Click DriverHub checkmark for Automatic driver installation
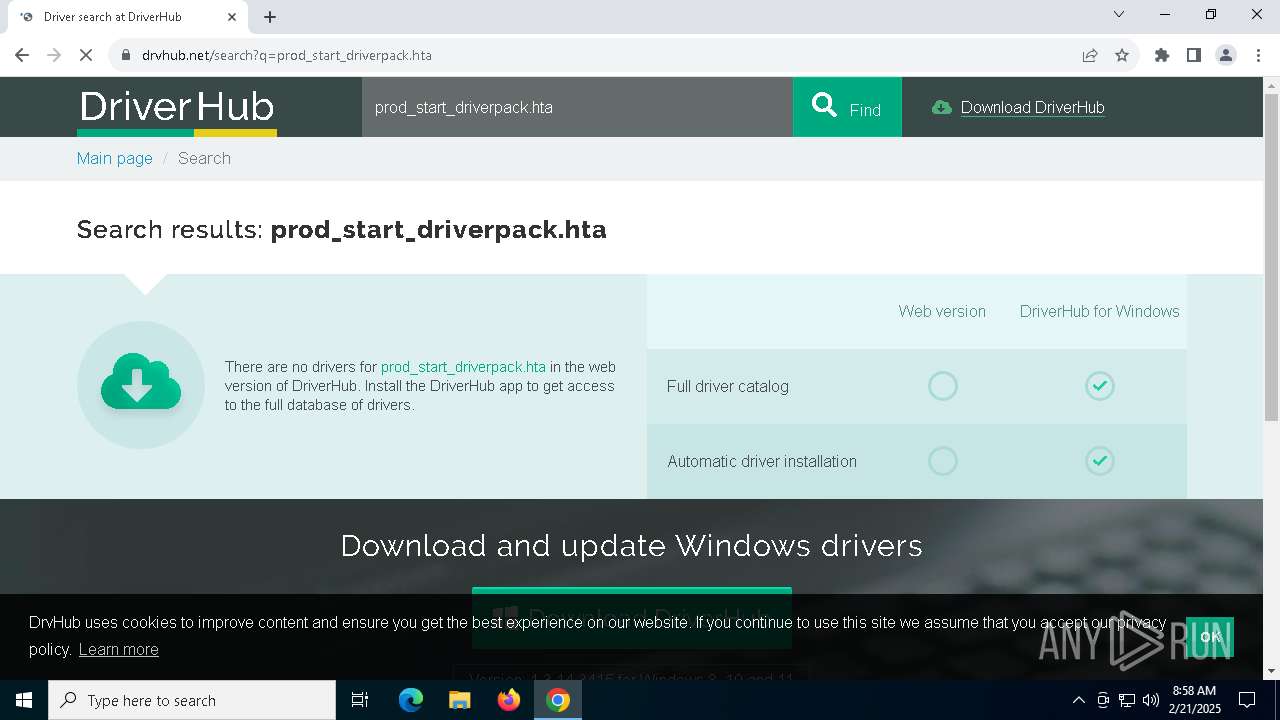 click(1100, 461)
